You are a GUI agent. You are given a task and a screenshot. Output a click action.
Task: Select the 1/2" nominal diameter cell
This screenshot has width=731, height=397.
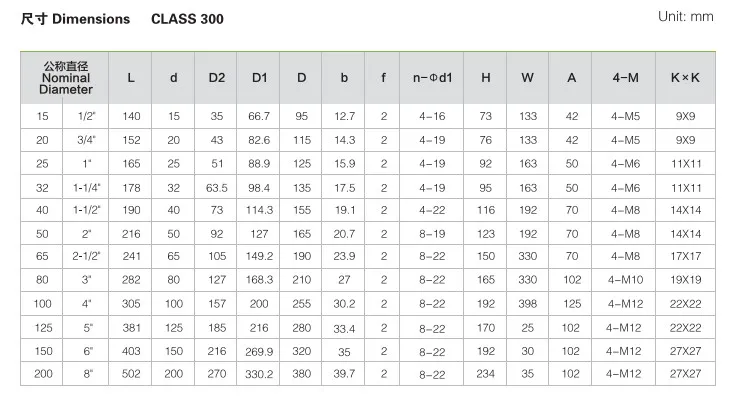86,116
